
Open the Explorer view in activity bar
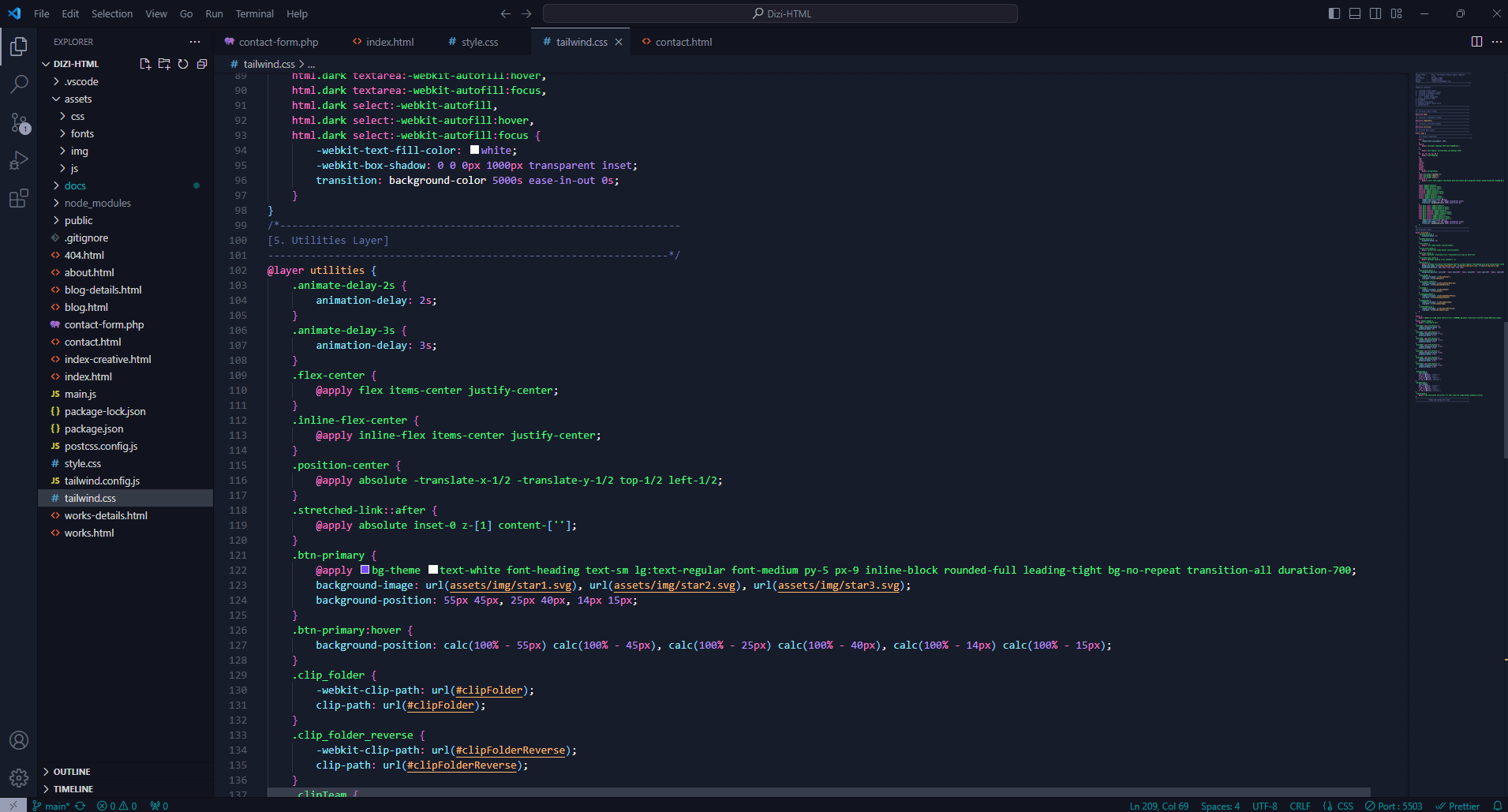coord(19,47)
